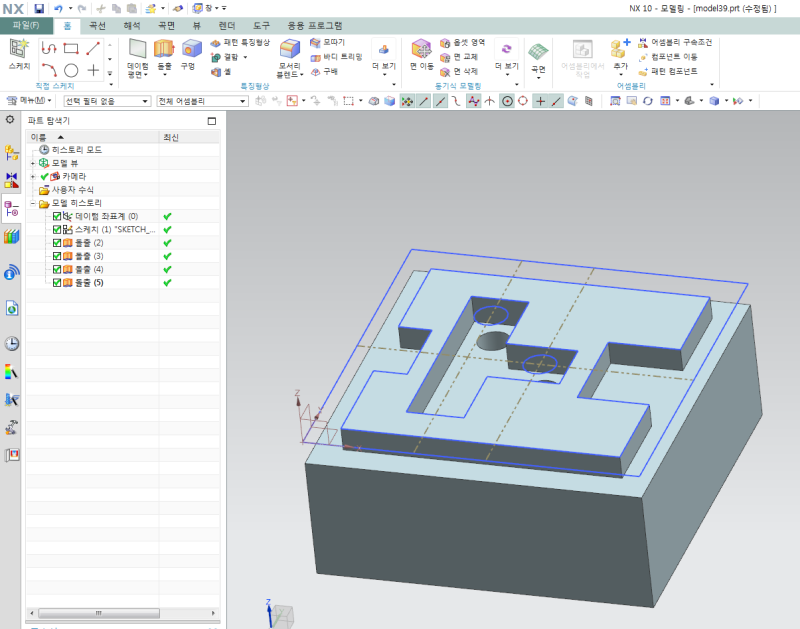
Task: Collapse the Model History (모델 히스토리) node
Action: [33, 203]
